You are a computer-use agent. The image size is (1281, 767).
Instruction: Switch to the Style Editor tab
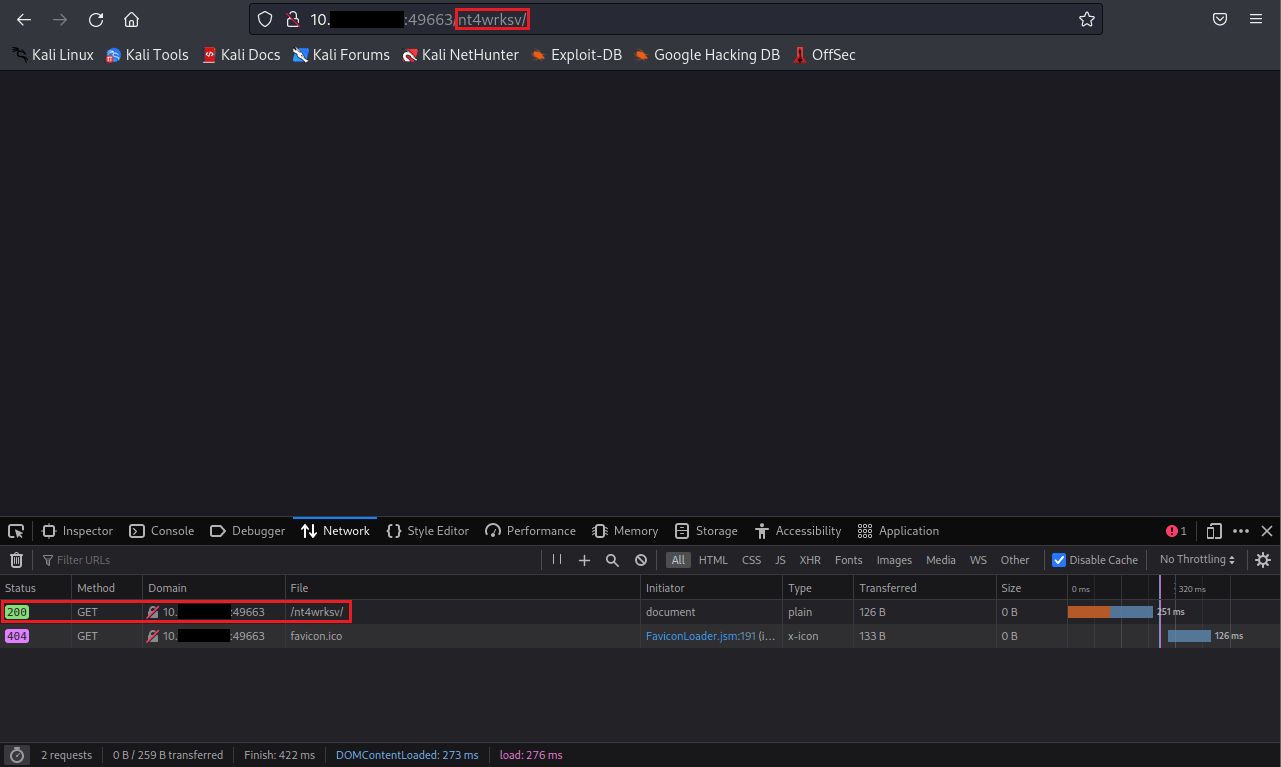(427, 531)
